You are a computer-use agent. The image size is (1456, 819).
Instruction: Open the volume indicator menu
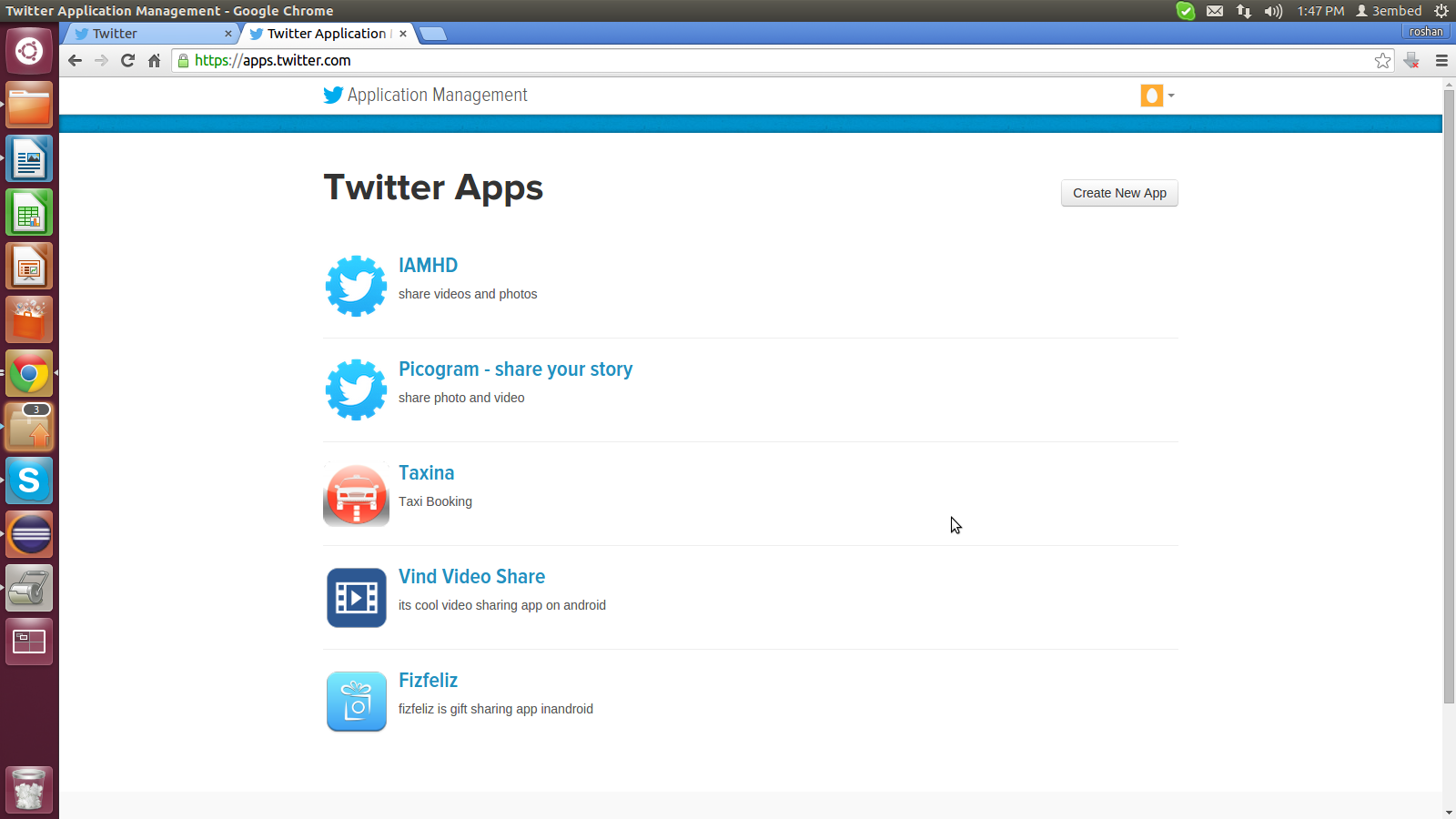click(1273, 11)
